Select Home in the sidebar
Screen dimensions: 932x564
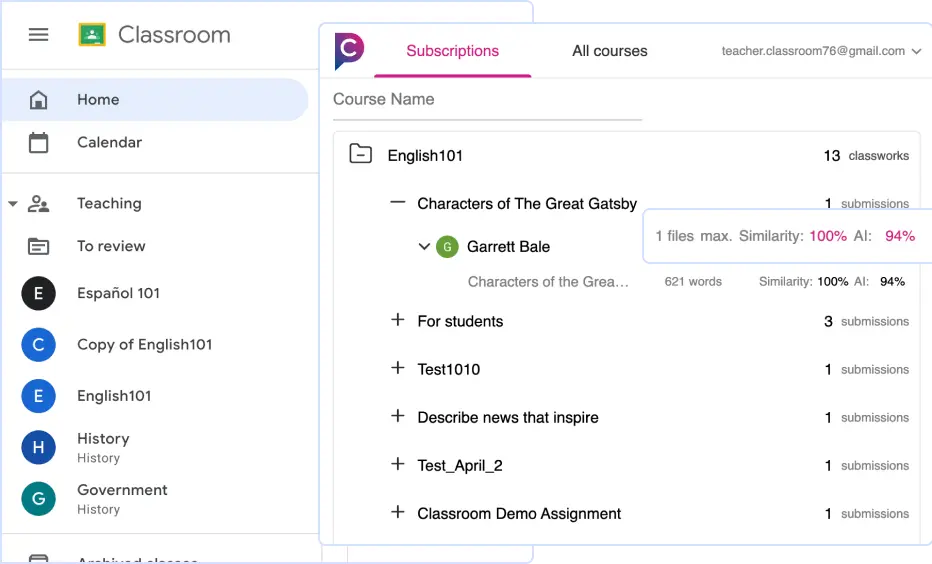click(156, 100)
